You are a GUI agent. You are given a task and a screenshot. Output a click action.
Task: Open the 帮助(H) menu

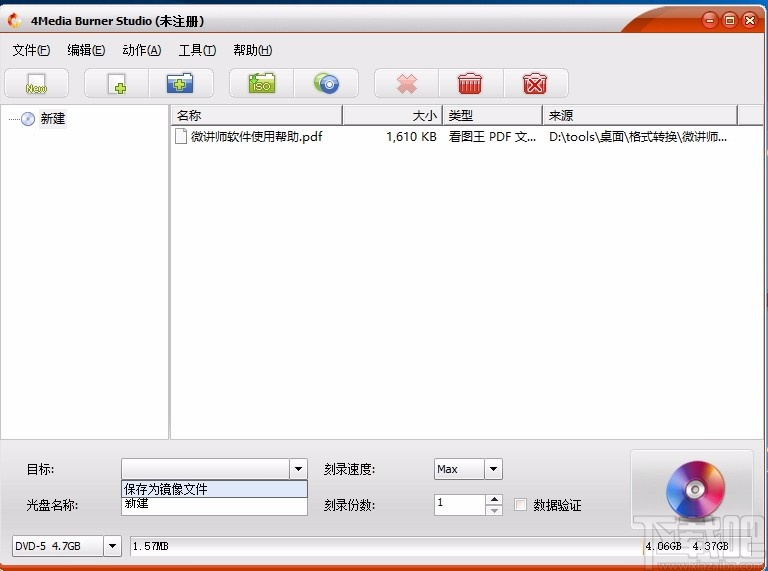(x=252, y=50)
